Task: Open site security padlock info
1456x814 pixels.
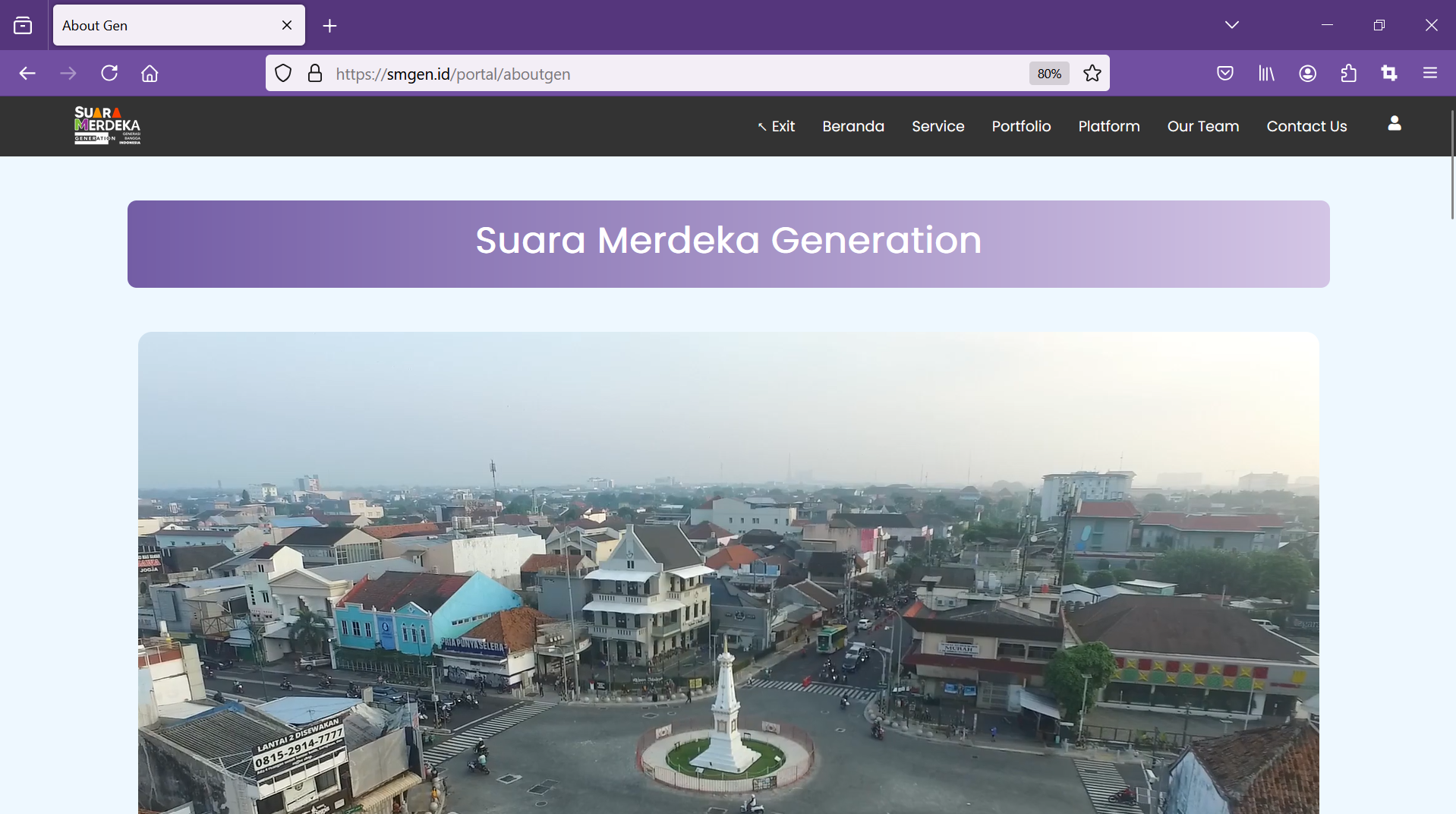Action: [315, 74]
